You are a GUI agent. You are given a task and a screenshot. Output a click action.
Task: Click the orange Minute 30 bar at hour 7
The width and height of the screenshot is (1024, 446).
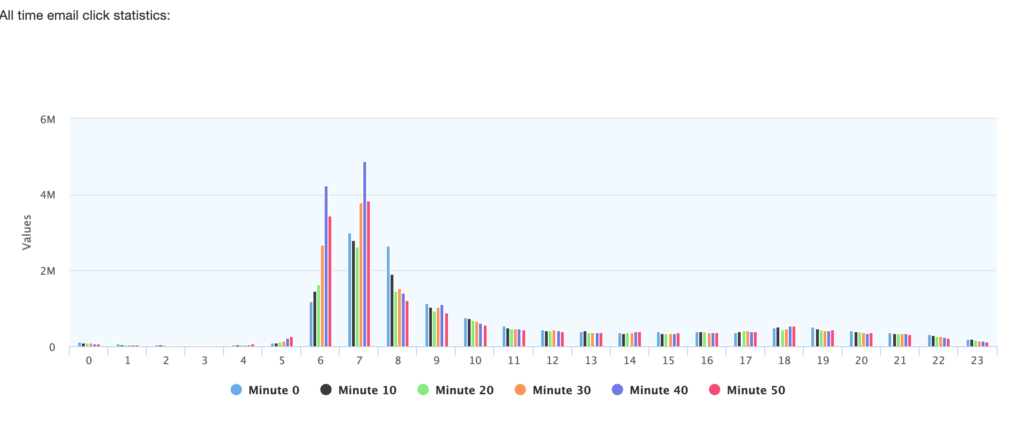click(x=360, y=275)
